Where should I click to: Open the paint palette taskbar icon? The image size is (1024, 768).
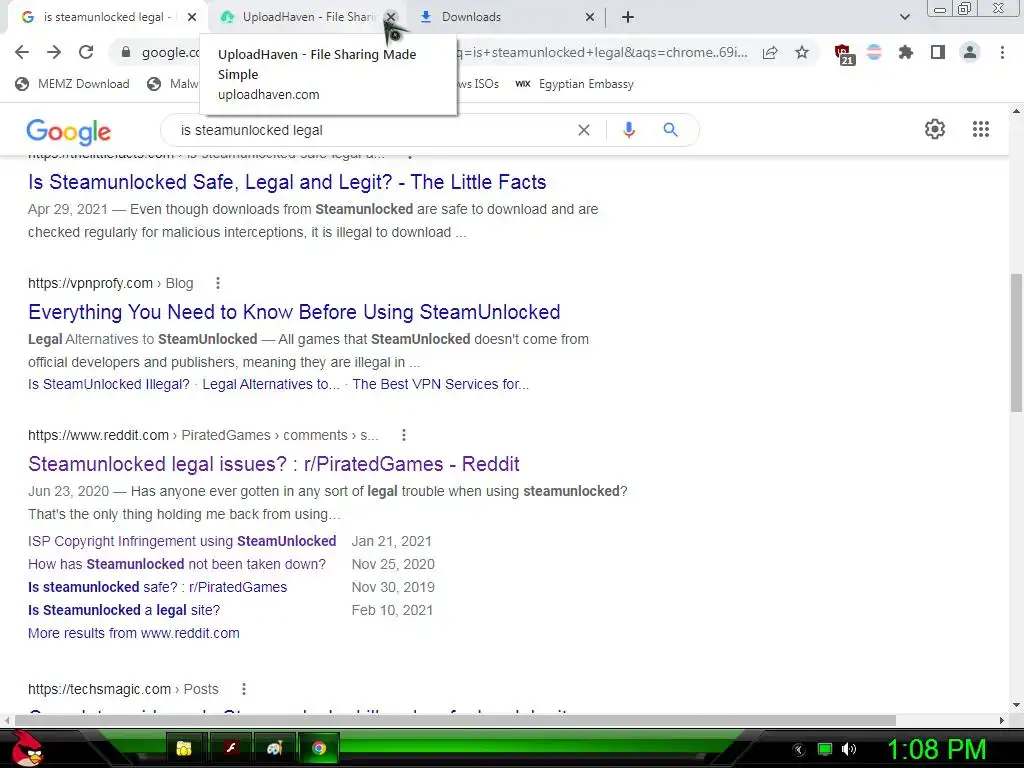pyautogui.click(x=274, y=748)
